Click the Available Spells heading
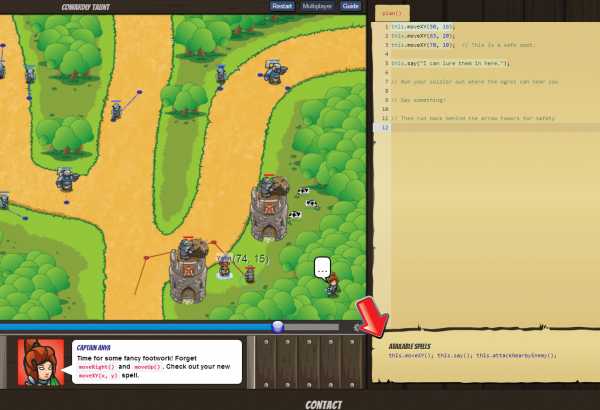Image resolution: width=600 pixels, height=410 pixels. [x=409, y=346]
